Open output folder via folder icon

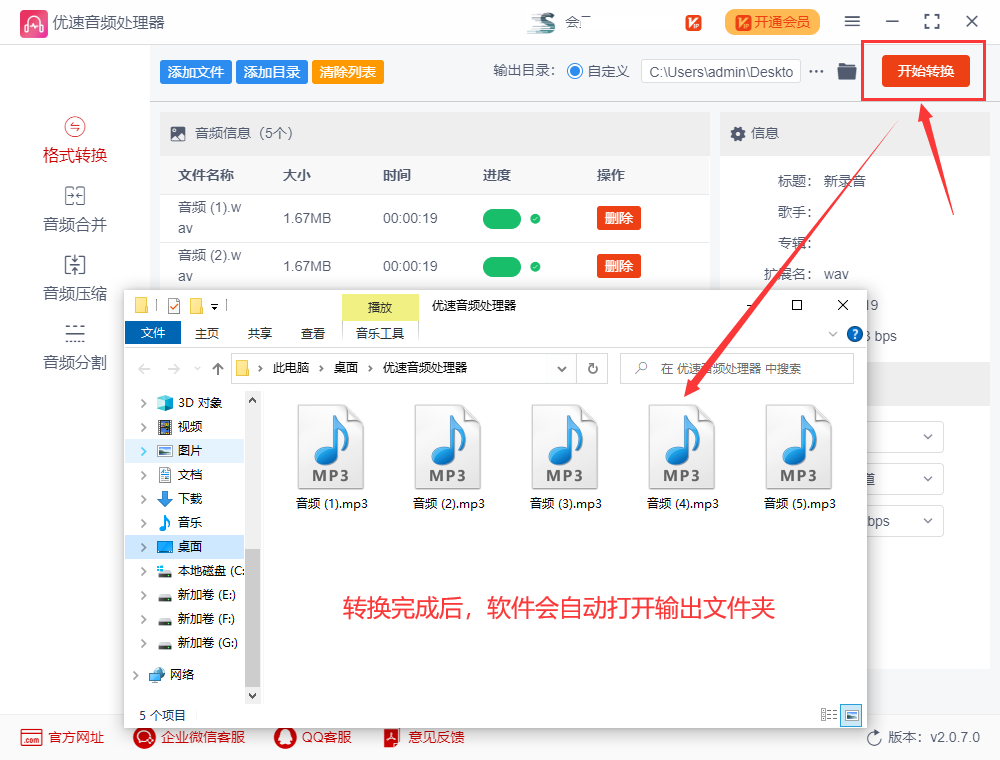pos(847,71)
